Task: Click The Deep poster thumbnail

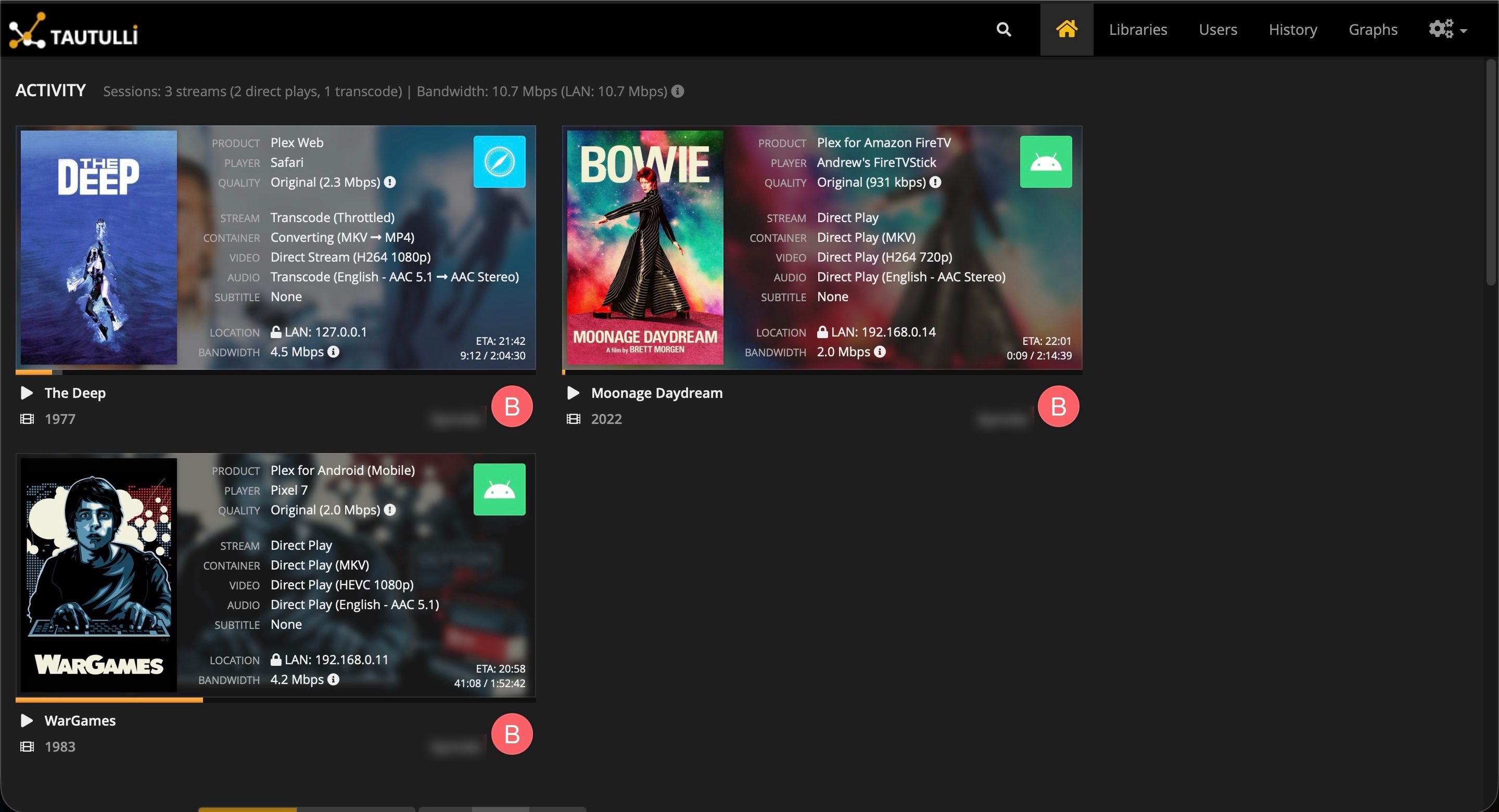Action: (x=99, y=247)
